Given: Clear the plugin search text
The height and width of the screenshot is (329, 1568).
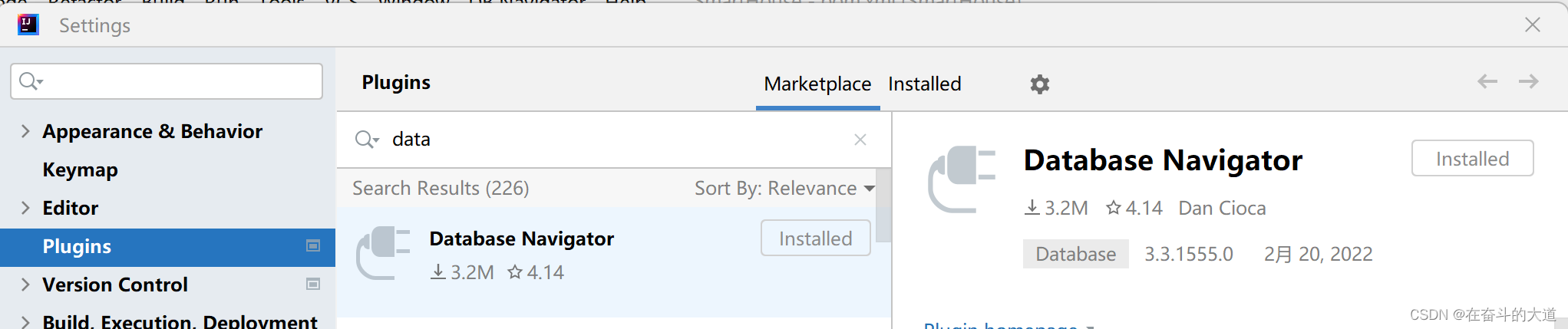Looking at the screenshot, I should pos(860,140).
